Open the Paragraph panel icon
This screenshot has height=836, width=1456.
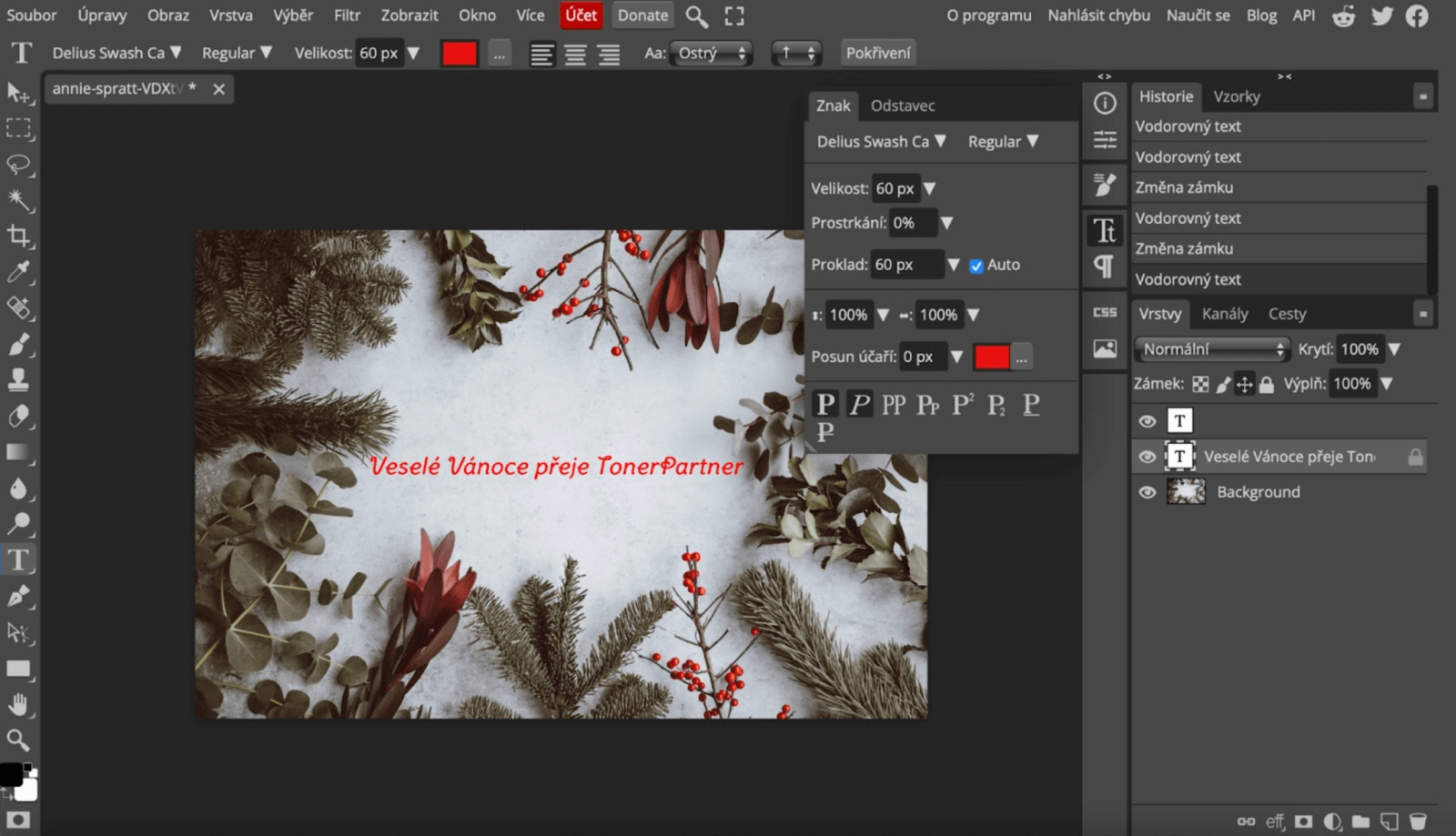tap(1105, 267)
